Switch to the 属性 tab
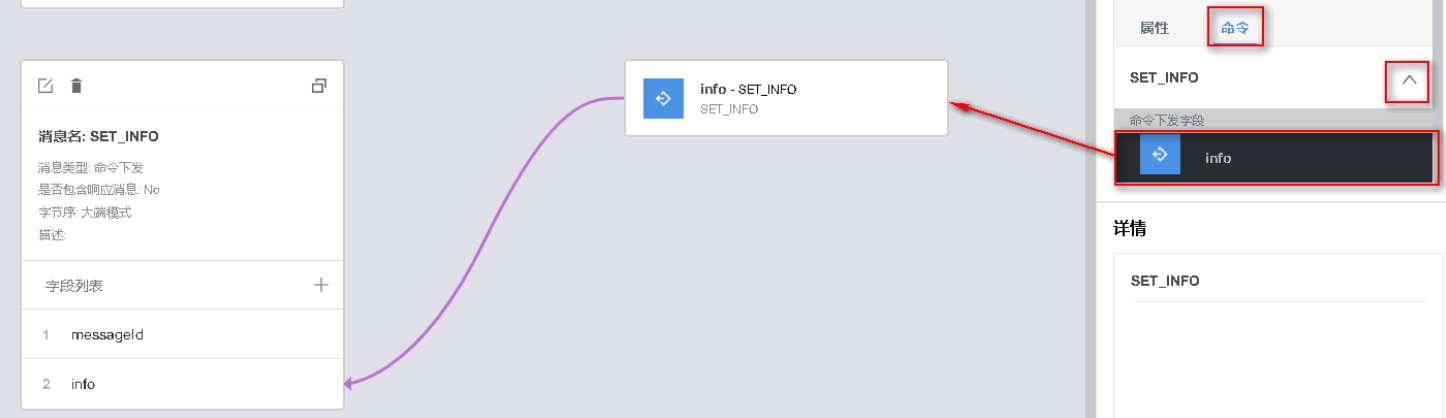This screenshot has height=418, width=1446. click(x=1154, y=28)
